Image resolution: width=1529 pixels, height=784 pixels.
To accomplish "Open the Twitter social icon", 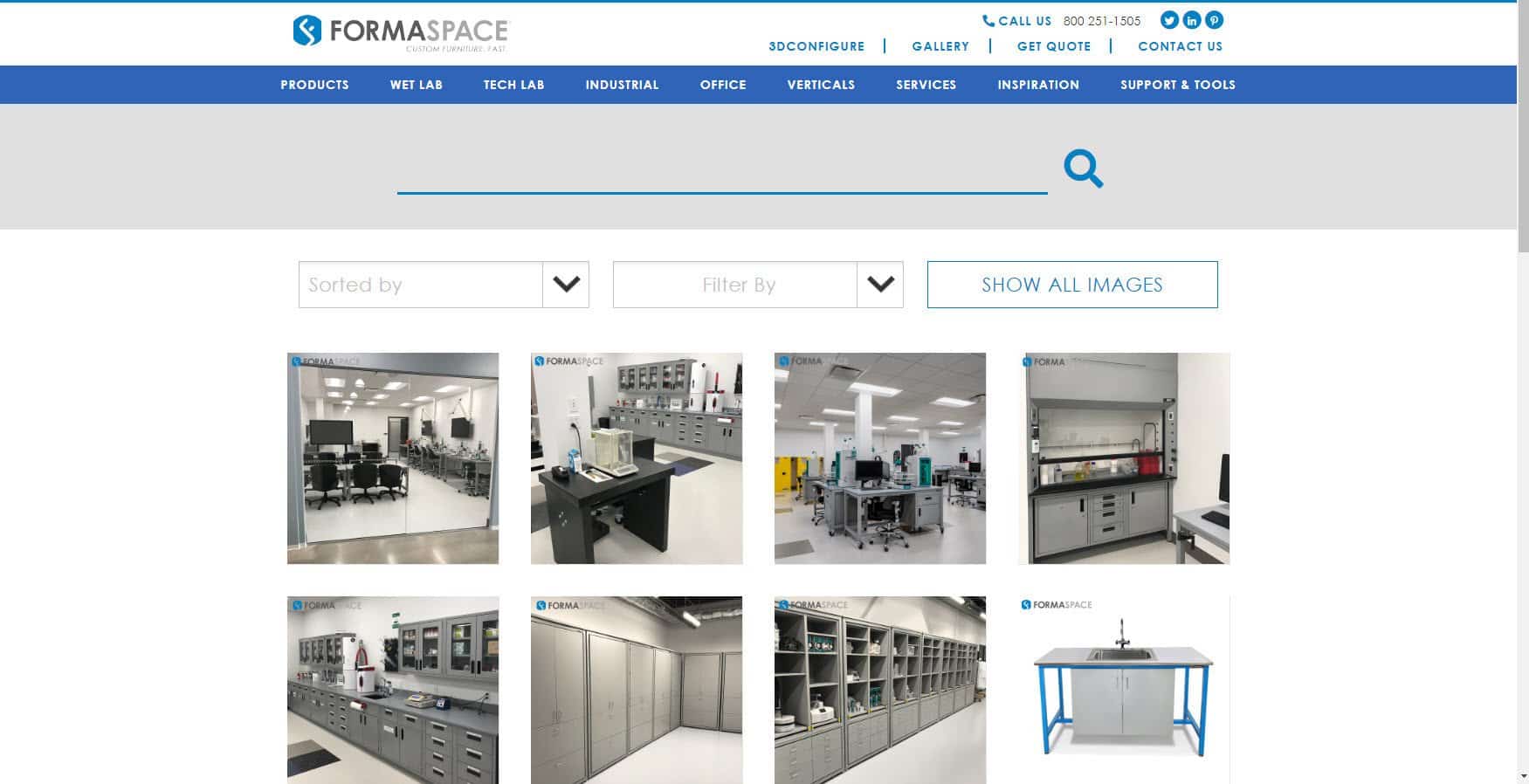I will (1169, 20).
